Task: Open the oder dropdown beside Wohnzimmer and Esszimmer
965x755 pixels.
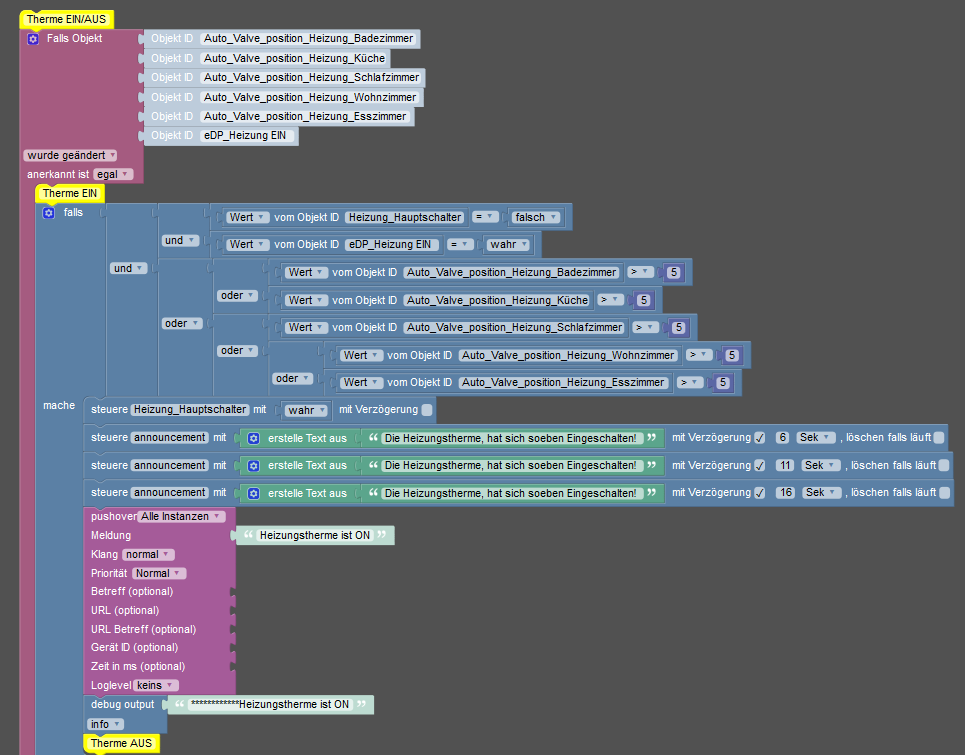Action: (x=292, y=378)
